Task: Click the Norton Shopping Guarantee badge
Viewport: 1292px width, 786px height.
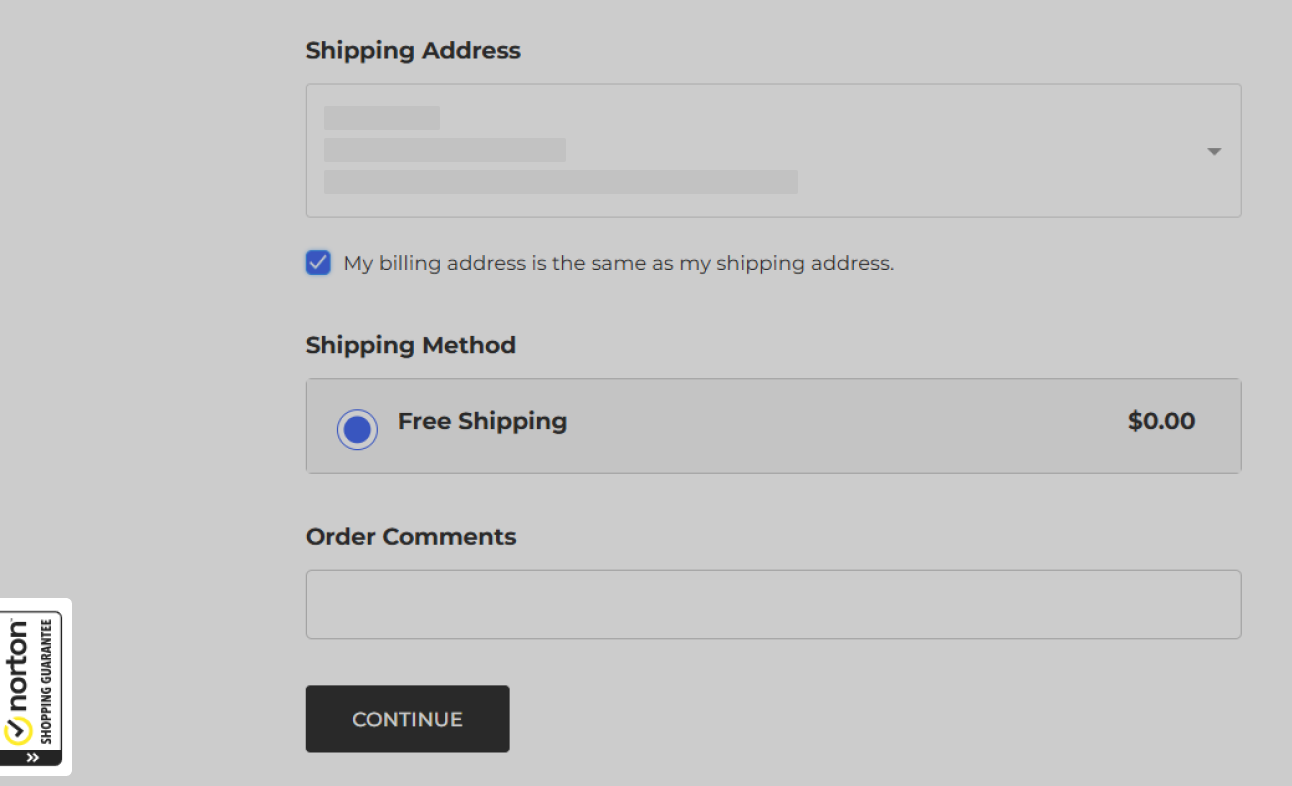Action: (x=33, y=687)
